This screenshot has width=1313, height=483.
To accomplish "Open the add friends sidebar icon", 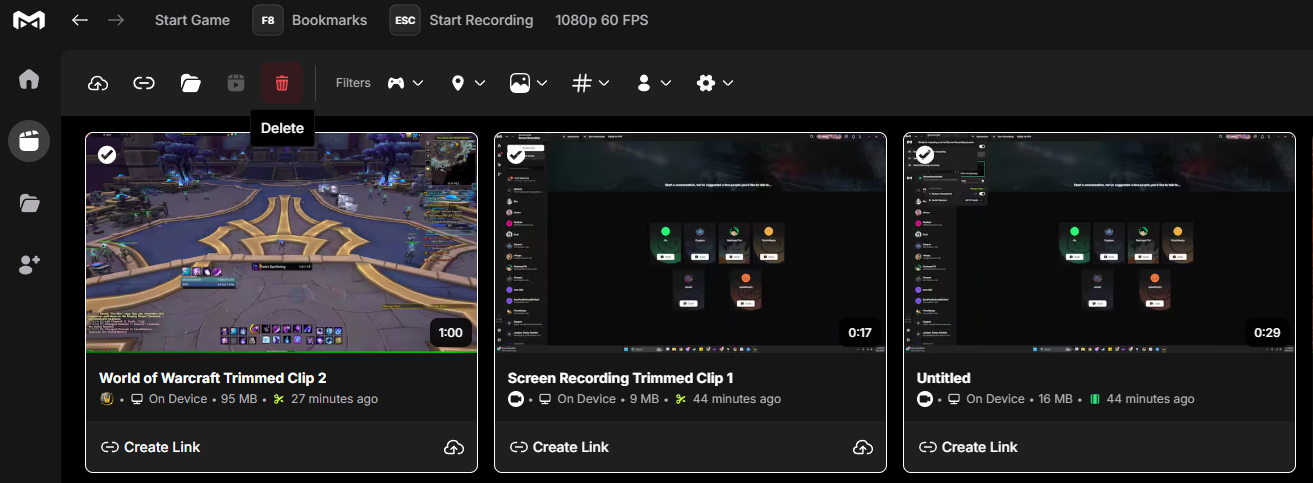I will pyautogui.click(x=29, y=265).
